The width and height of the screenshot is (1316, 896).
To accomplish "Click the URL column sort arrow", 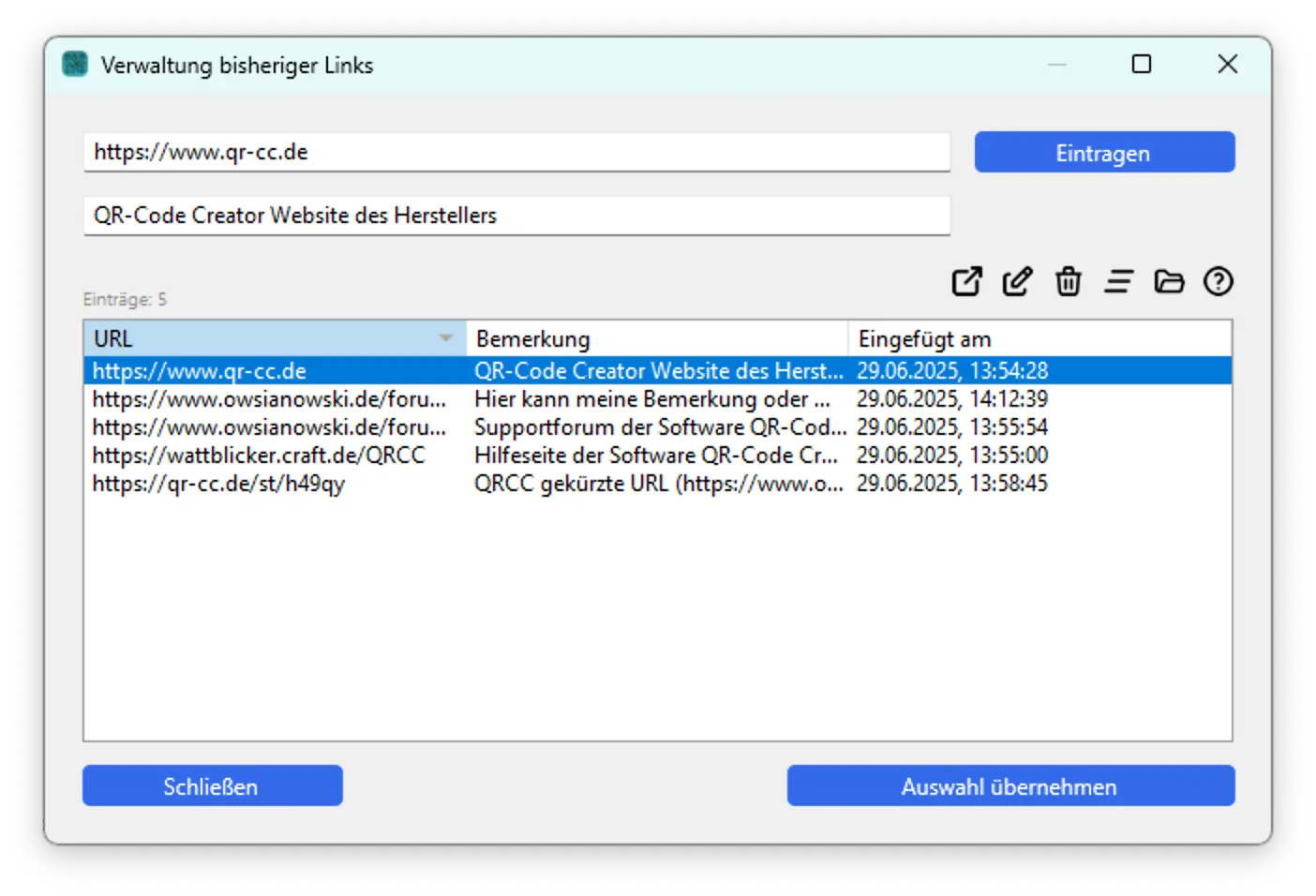I will 446,338.
